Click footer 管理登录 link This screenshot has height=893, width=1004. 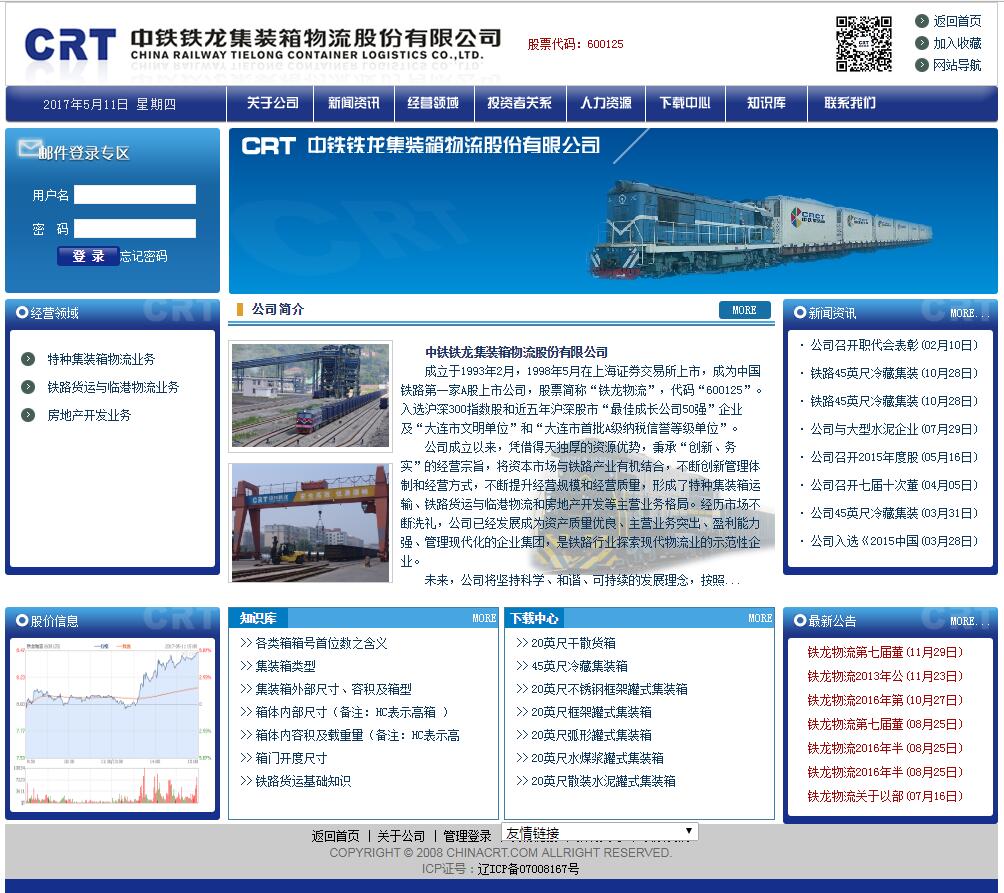coord(467,836)
